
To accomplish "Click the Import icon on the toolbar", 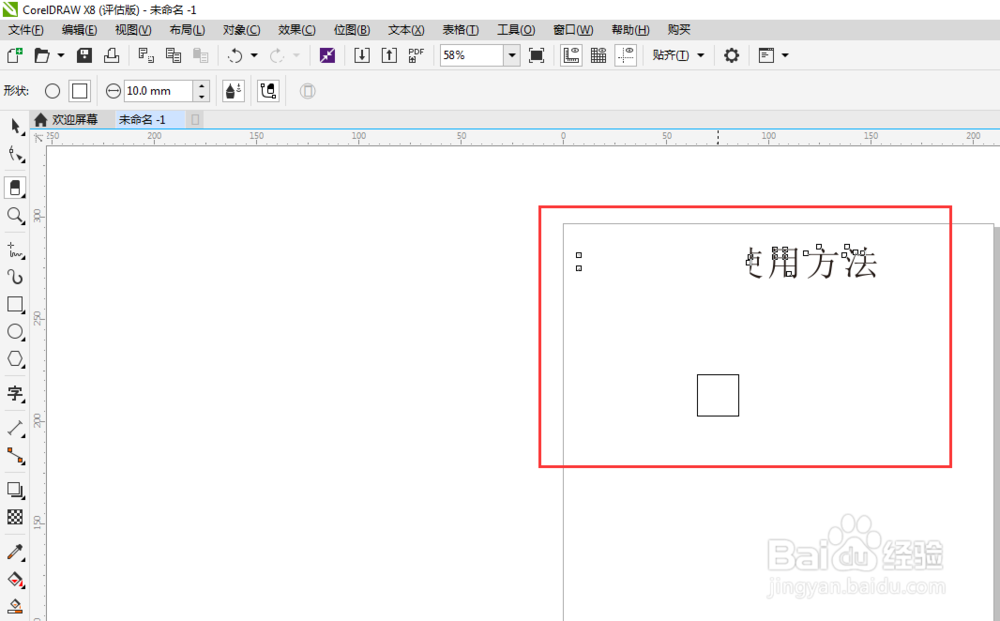I will click(362, 55).
